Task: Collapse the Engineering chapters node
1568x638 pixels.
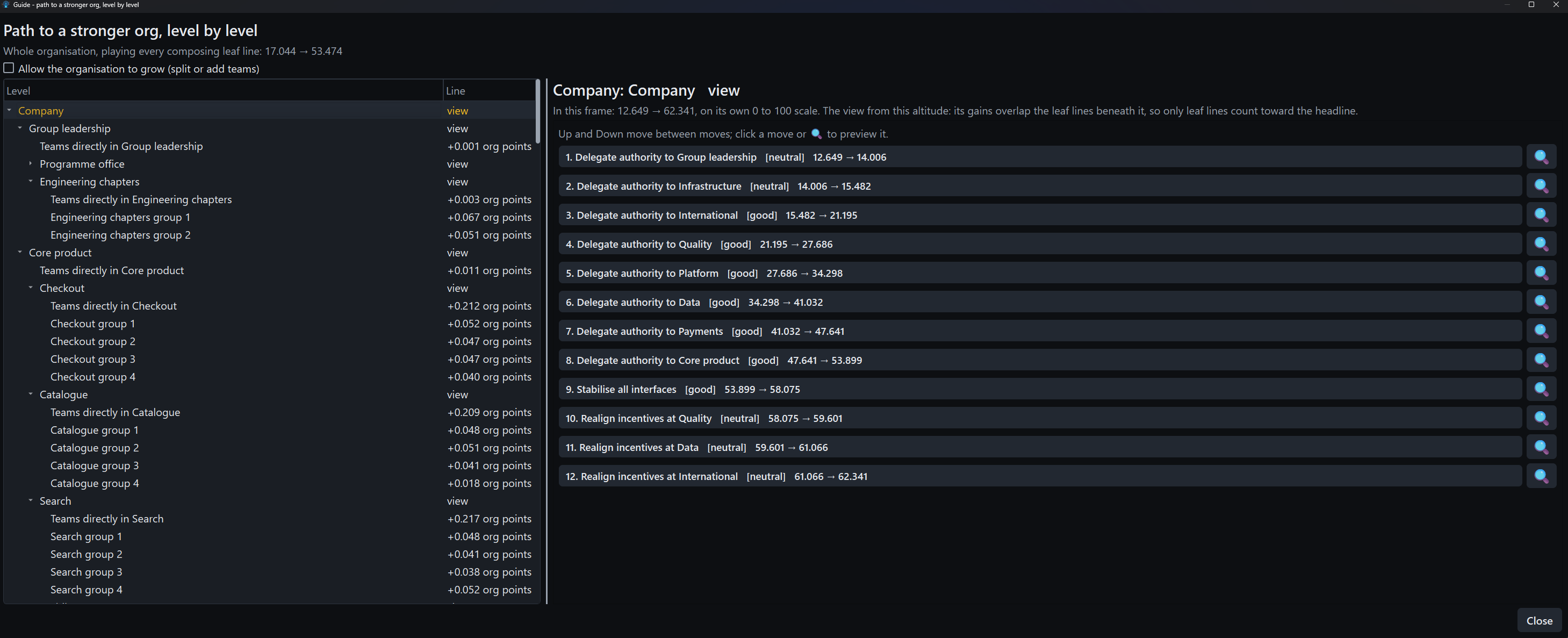Action: click(31, 182)
